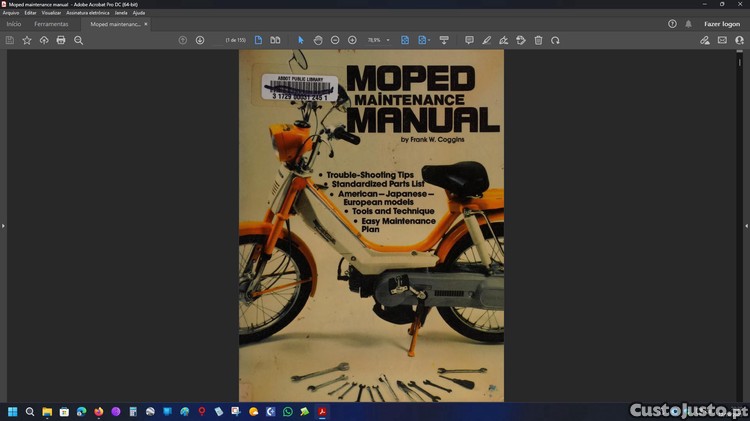
Task: Go to next page arrow
Action: tap(200, 40)
